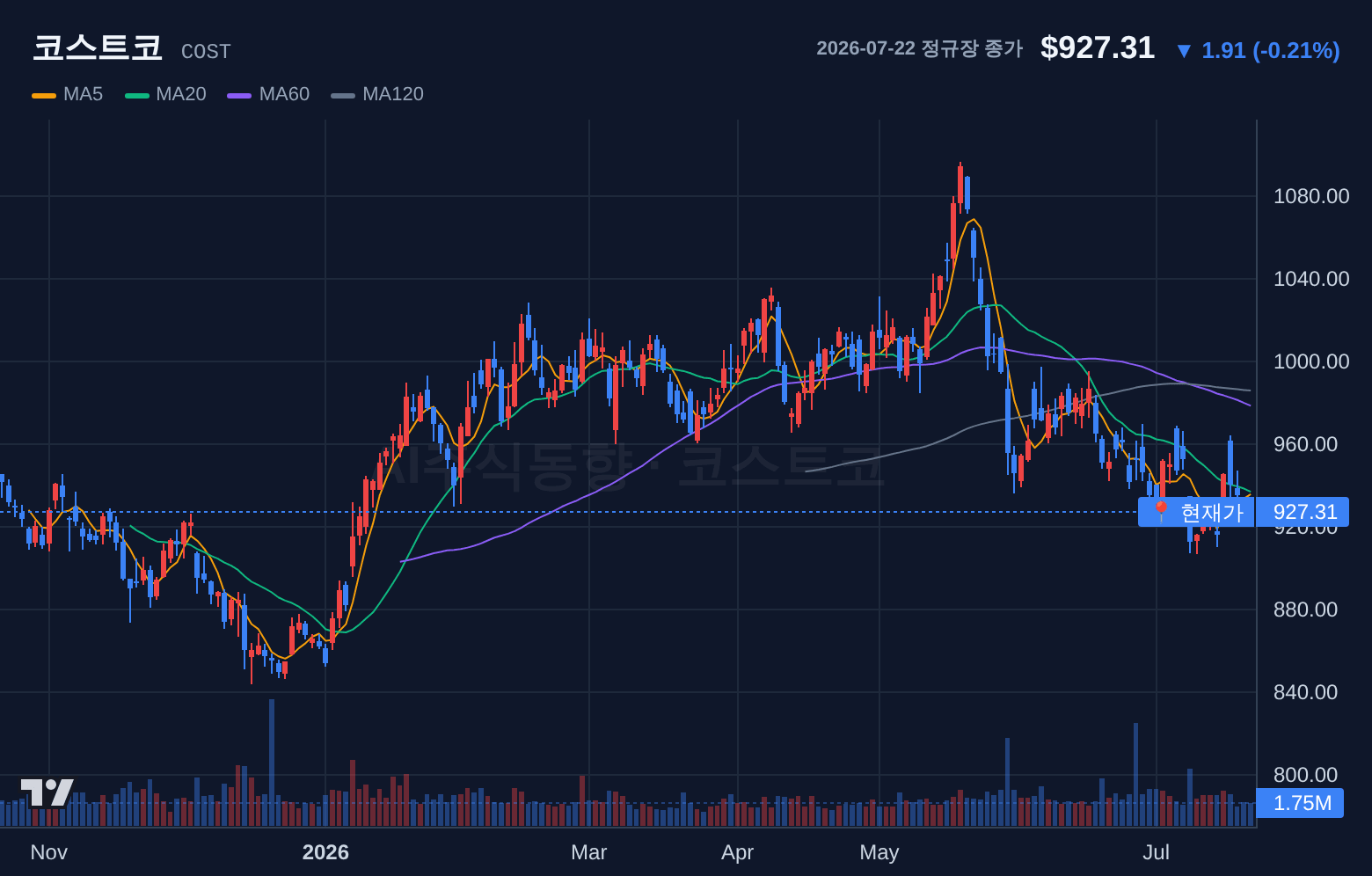Screen dimensions: 1372x876
Task: Click the Nov time axis label
Action: coord(48,852)
